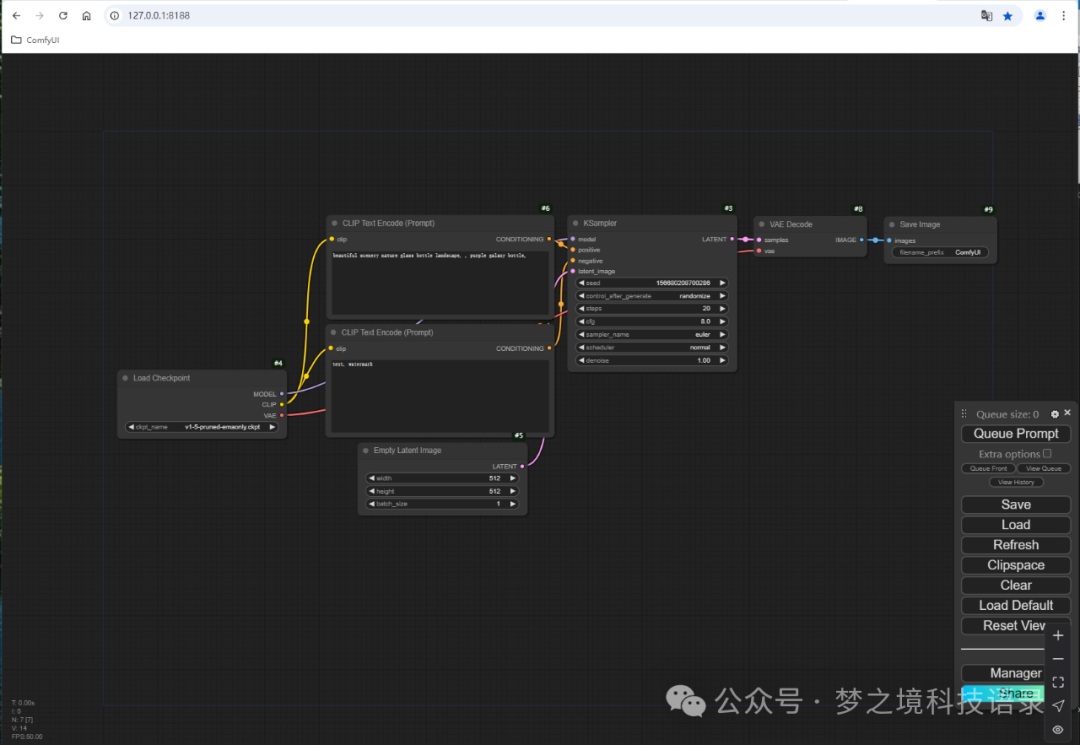Click scheduler left arrow on KSampler
The height and width of the screenshot is (745, 1080).
pyautogui.click(x=581, y=347)
